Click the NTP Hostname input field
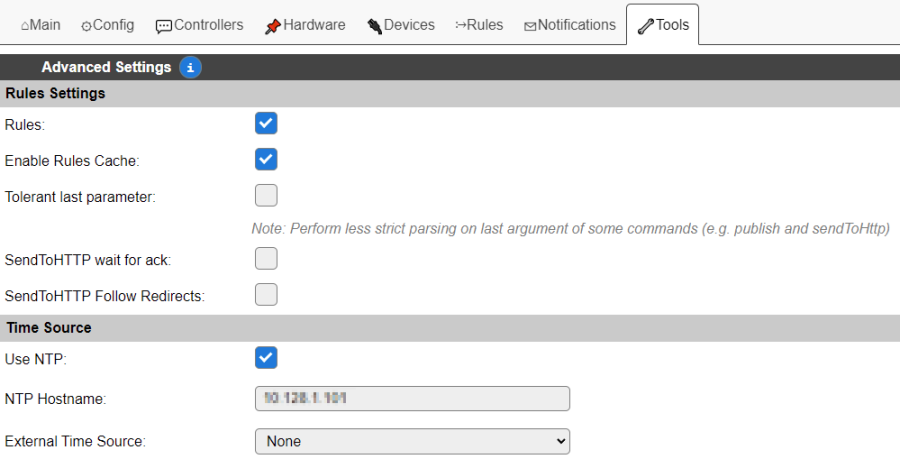This screenshot has width=900, height=459. pyautogui.click(x=412, y=398)
